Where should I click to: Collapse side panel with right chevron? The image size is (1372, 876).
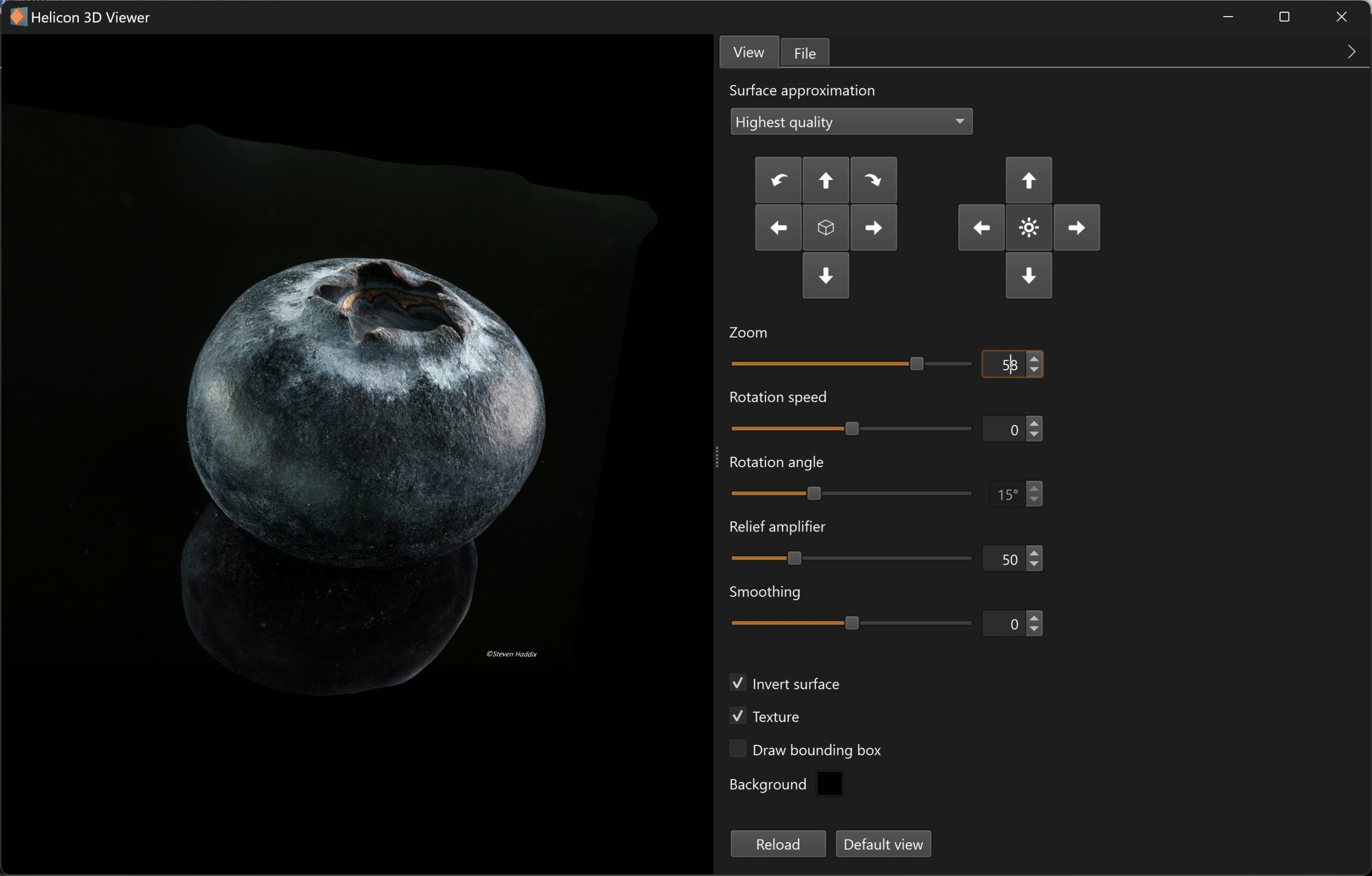click(1352, 52)
